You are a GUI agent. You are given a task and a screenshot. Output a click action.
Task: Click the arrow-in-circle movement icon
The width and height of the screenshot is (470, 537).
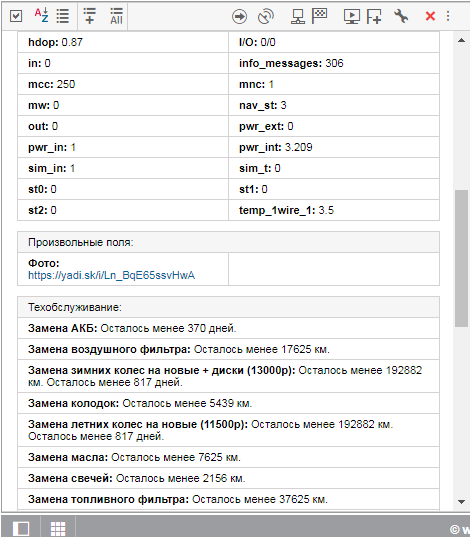pyautogui.click(x=239, y=16)
